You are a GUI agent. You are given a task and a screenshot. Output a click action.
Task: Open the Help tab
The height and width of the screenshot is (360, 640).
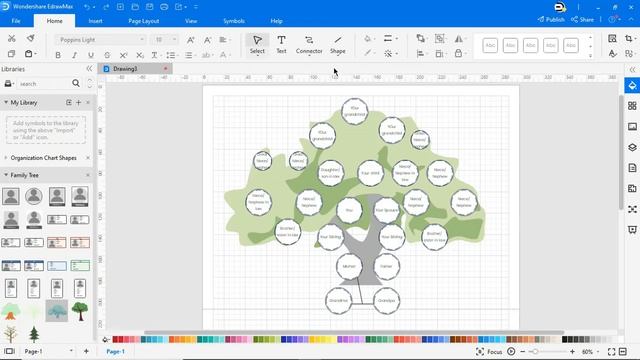point(276,21)
